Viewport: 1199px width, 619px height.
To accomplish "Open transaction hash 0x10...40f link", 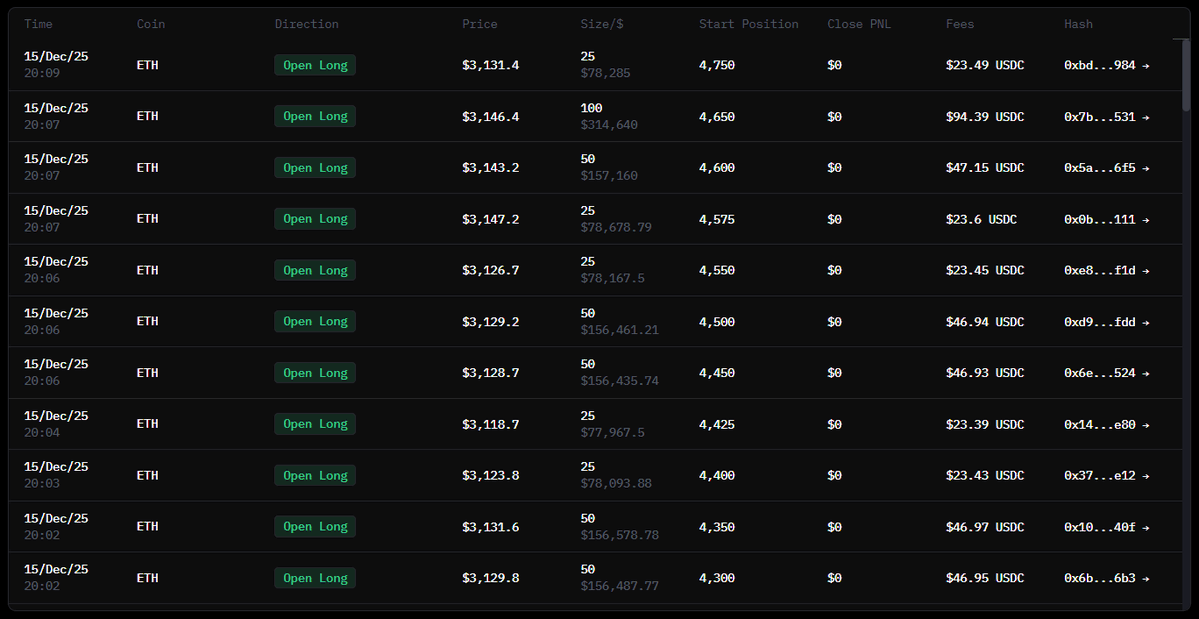I will click(x=1100, y=527).
